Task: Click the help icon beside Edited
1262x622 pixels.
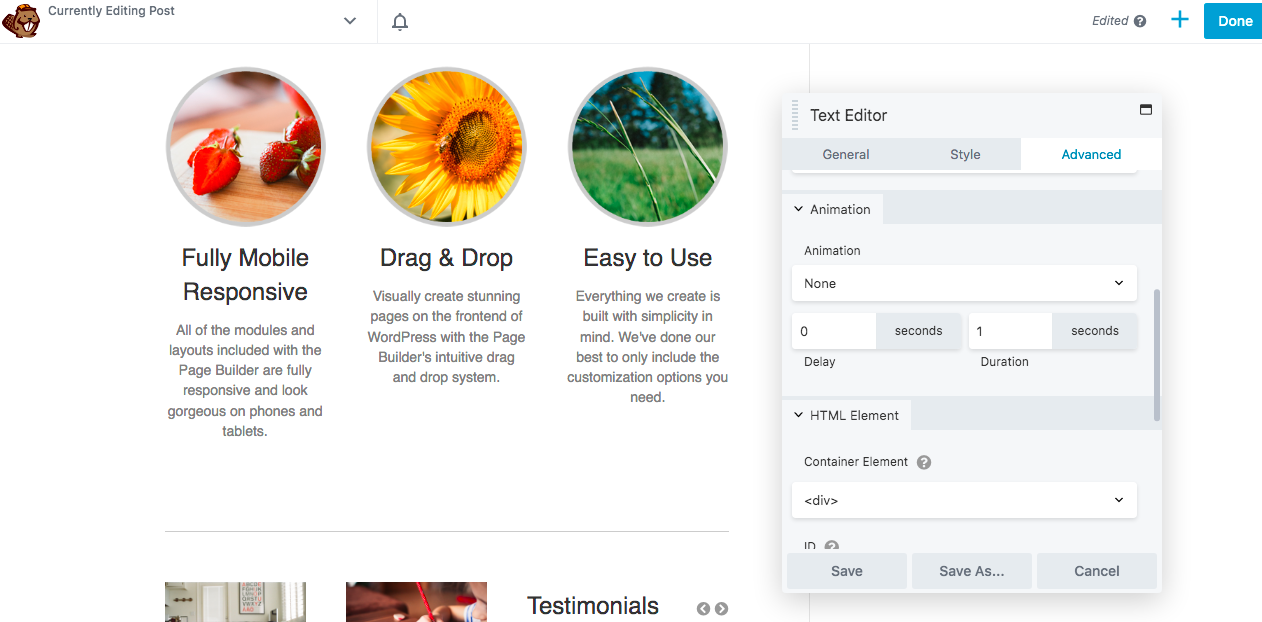Action: [1140, 21]
